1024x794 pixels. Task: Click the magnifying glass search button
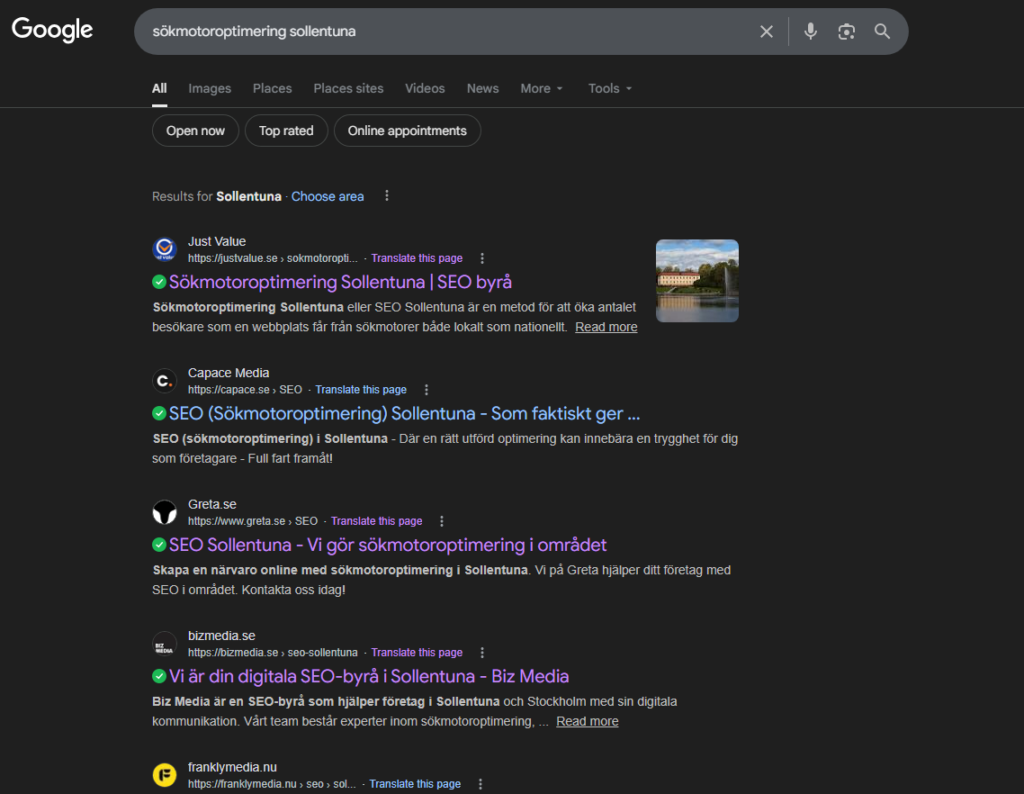pos(882,32)
